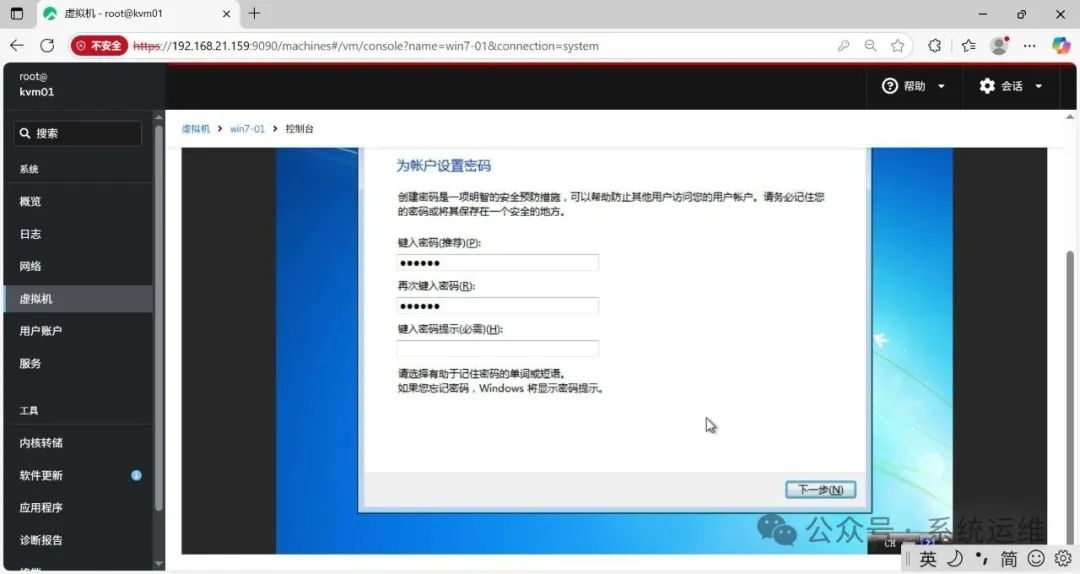Open the IME settings gear icon
The height and width of the screenshot is (574, 1080).
tap(1063, 558)
